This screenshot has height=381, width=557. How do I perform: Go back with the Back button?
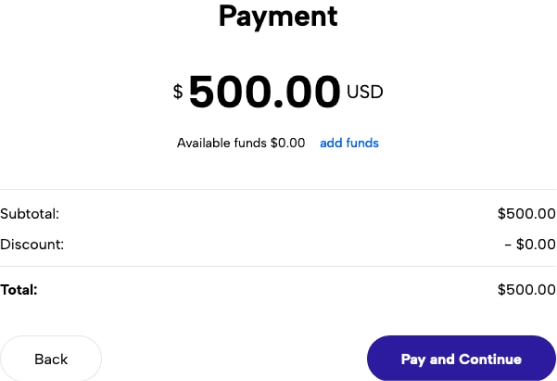51,359
